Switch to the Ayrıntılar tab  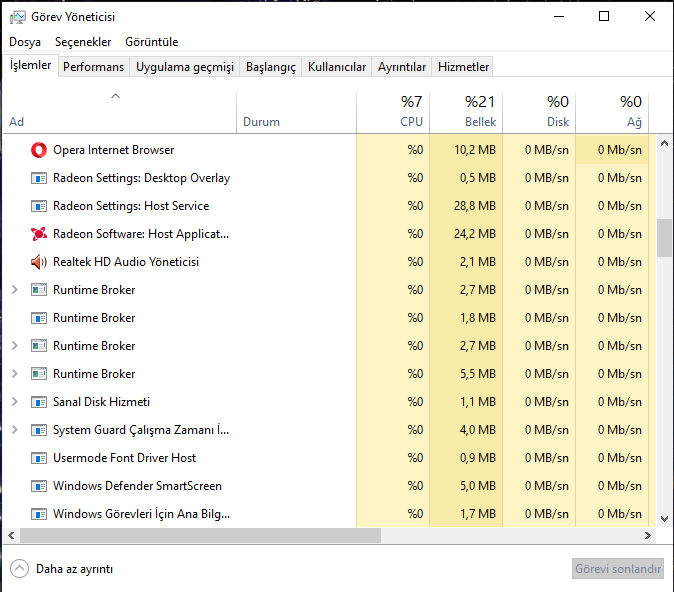click(402, 67)
